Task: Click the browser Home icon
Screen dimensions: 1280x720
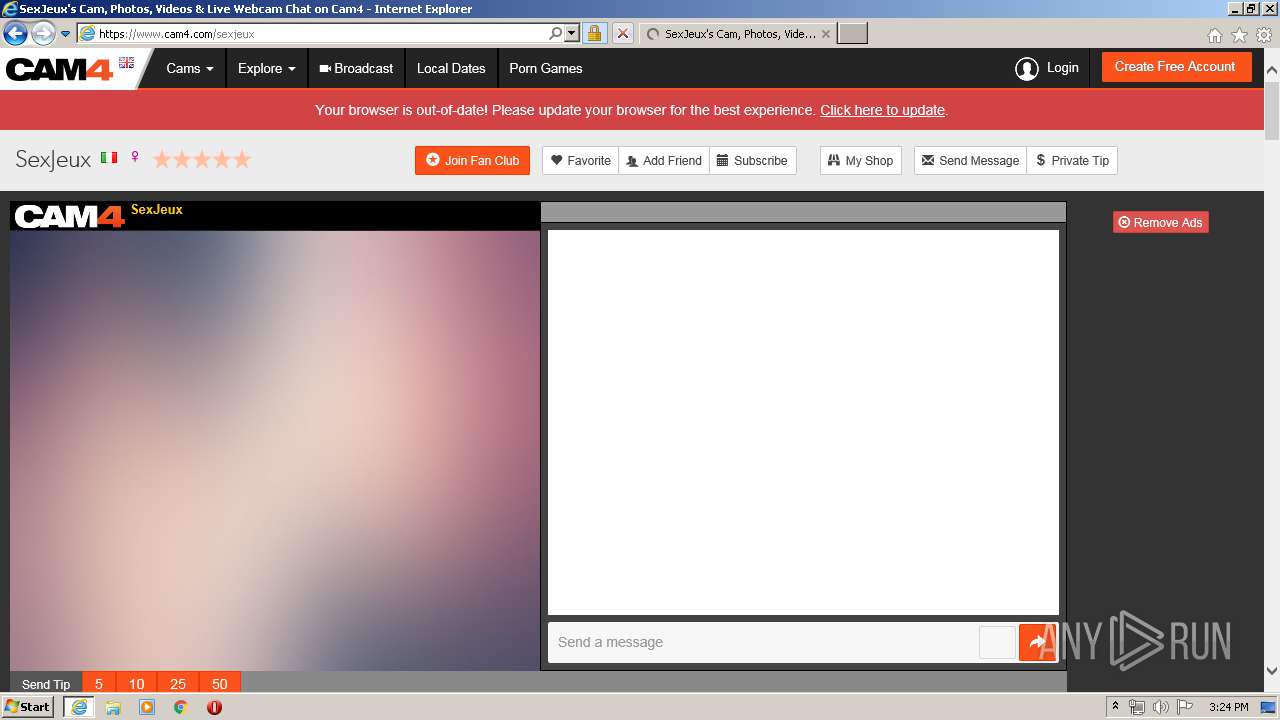Action: (x=1214, y=35)
